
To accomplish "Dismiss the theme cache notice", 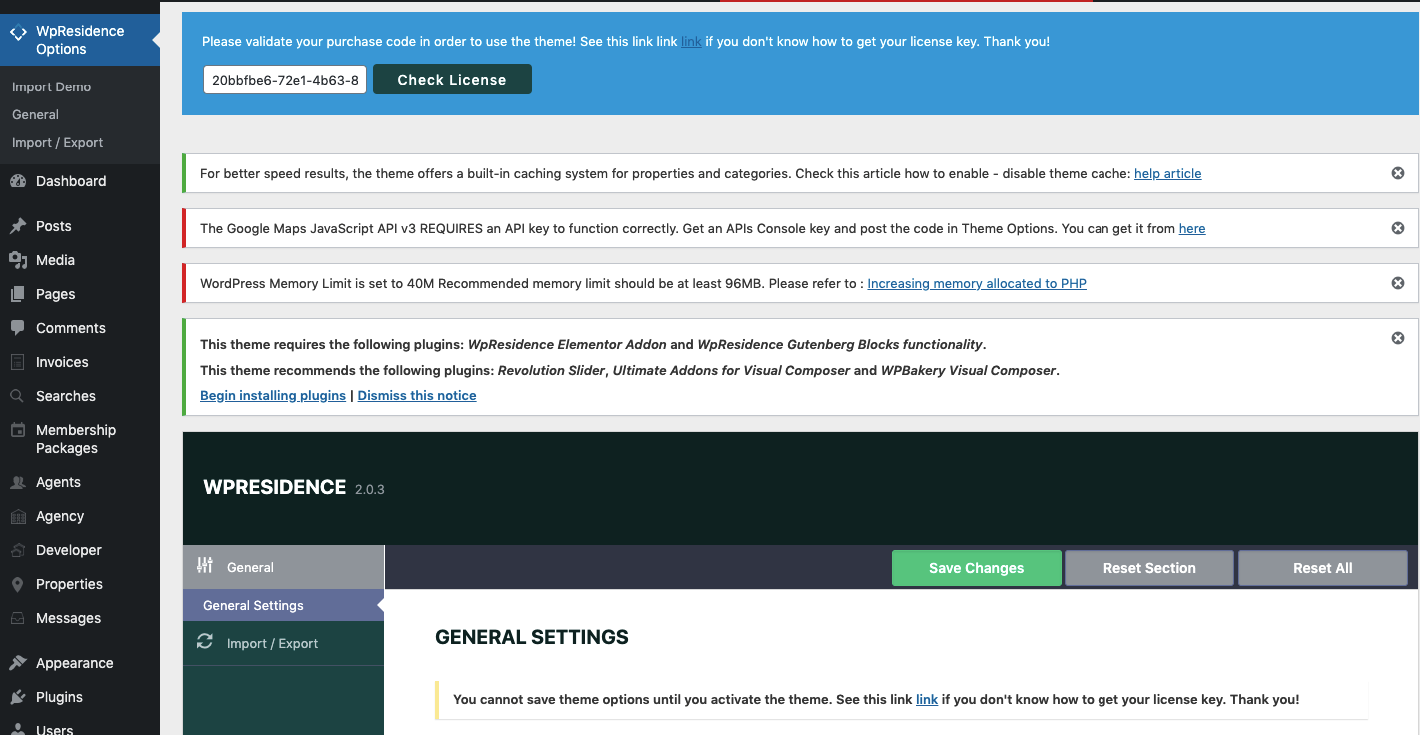I will coord(1398,173).
